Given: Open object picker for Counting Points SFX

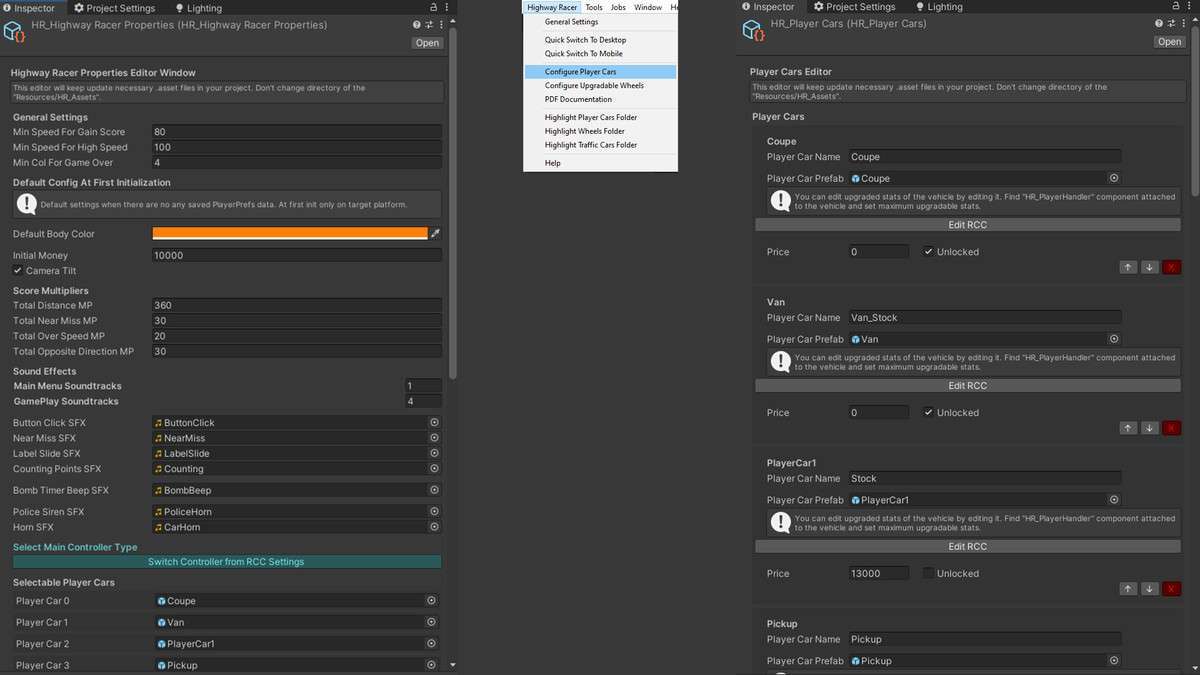Looking at the screenshot, I should click(x=435, y=468).
